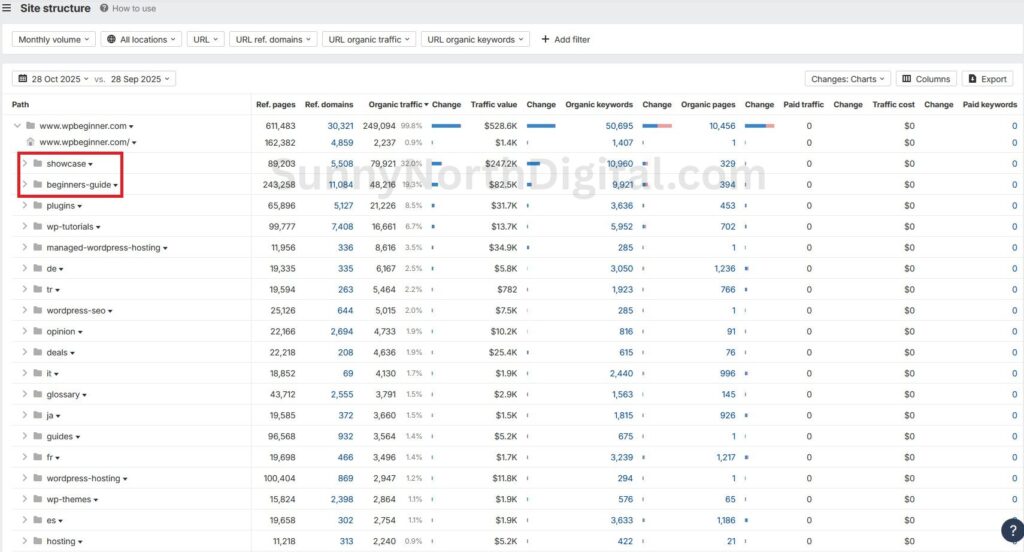The height and width of the screenshot is (552, 1024).
Task: Click organic keywords 10,960 for showcase
Action: 620,163
